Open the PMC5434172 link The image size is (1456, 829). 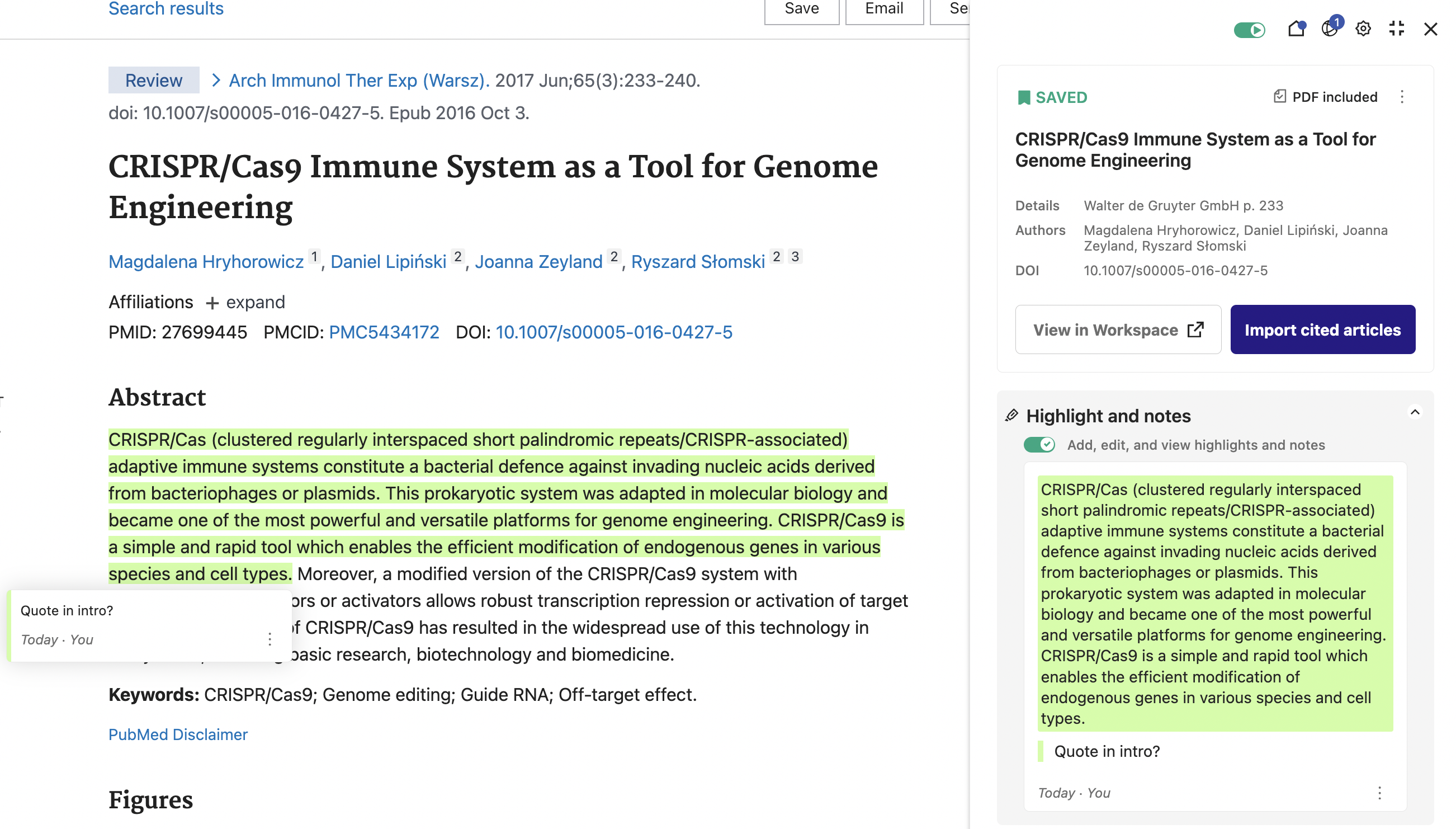384,332
